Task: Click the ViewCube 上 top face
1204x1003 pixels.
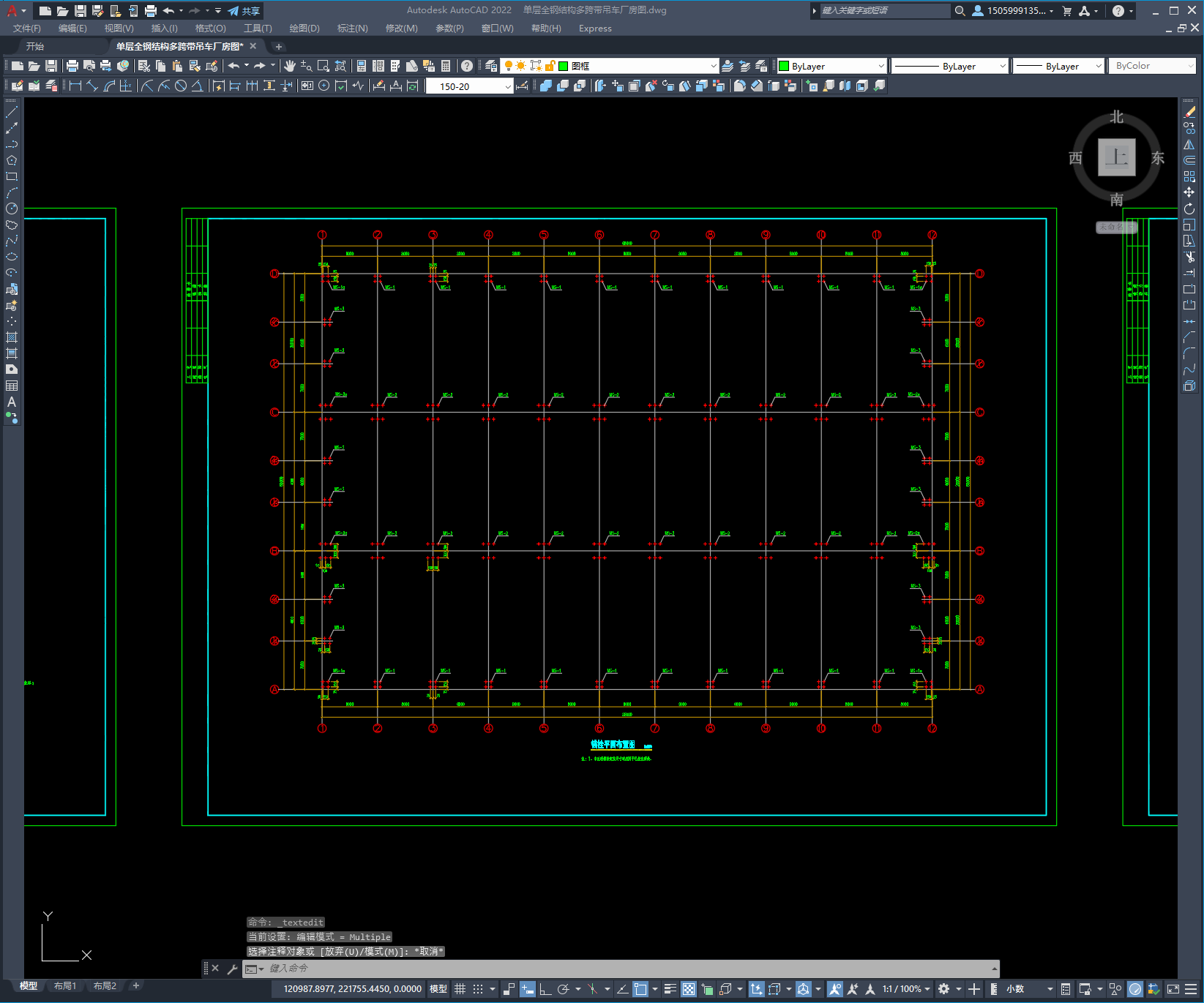Action: [x=1116, y=157]
